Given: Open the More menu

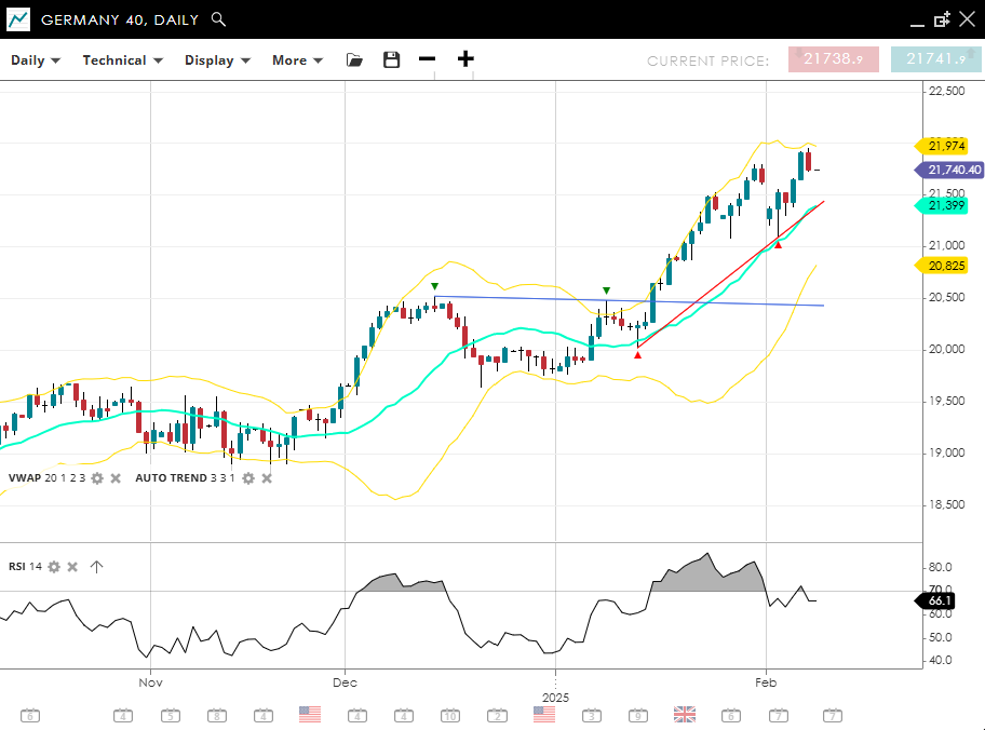Looking at the screenshot, I should coord(297,60).
